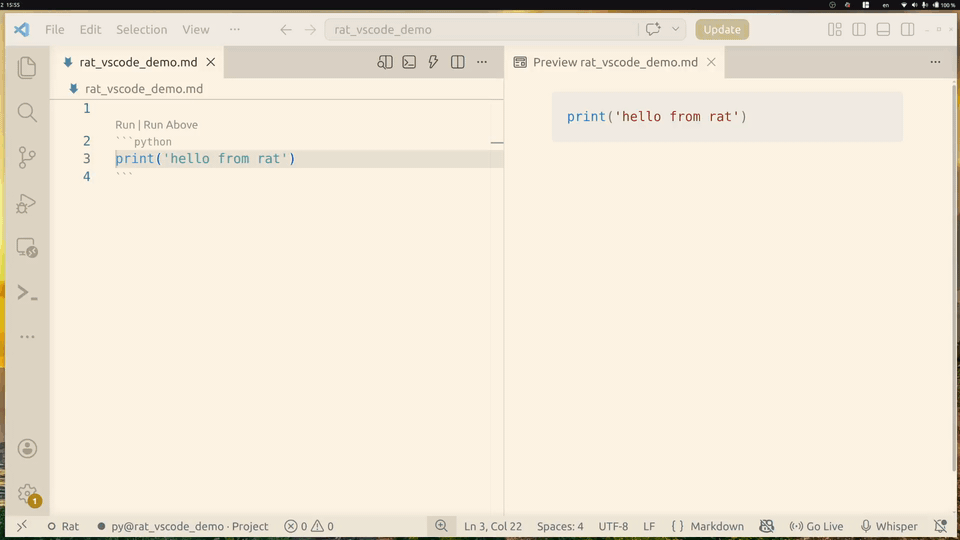Open the preview-to-the-side editor icon

[385, 62]
